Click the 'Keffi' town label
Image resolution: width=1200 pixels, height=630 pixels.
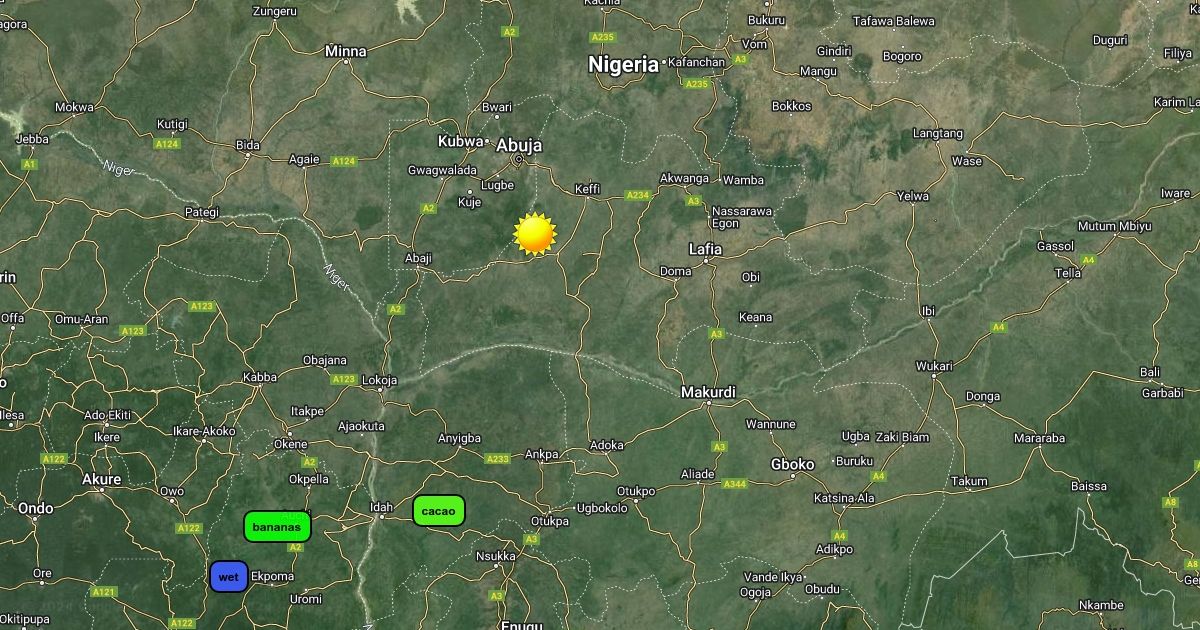tap(588, 189)
